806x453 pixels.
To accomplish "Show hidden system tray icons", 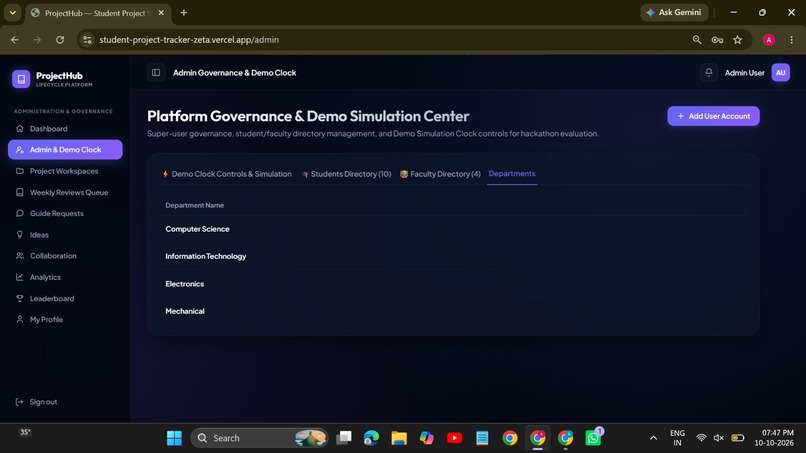I will click(x=653, y=438).
